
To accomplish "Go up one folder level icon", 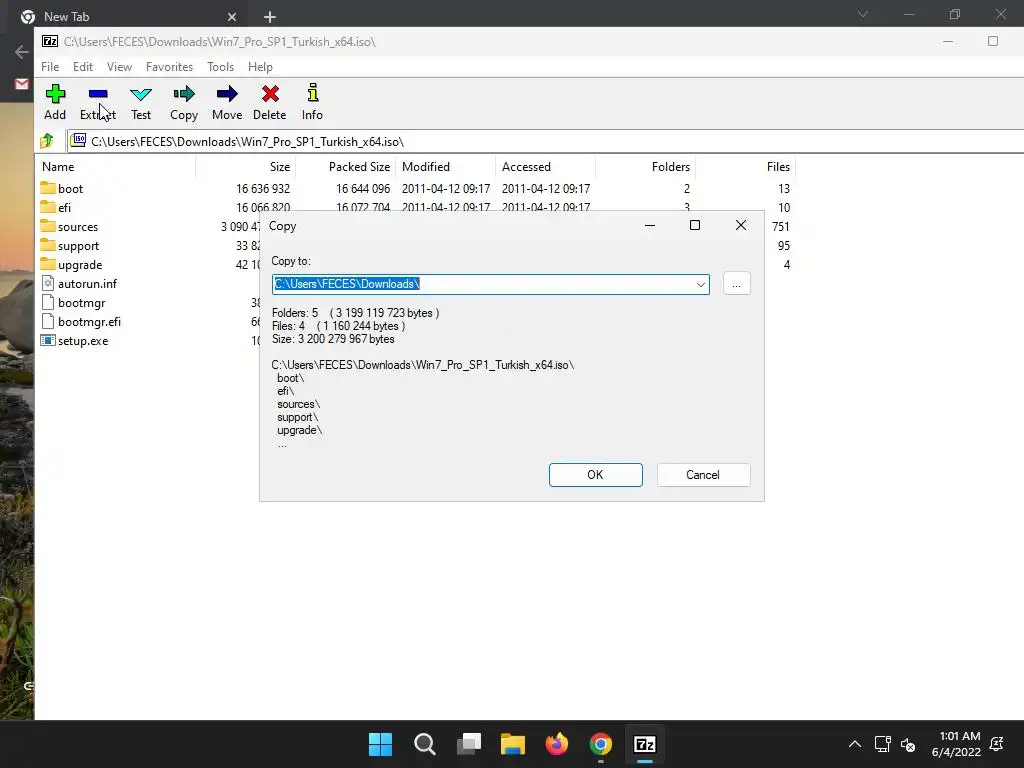I will (x=47, y=141).
